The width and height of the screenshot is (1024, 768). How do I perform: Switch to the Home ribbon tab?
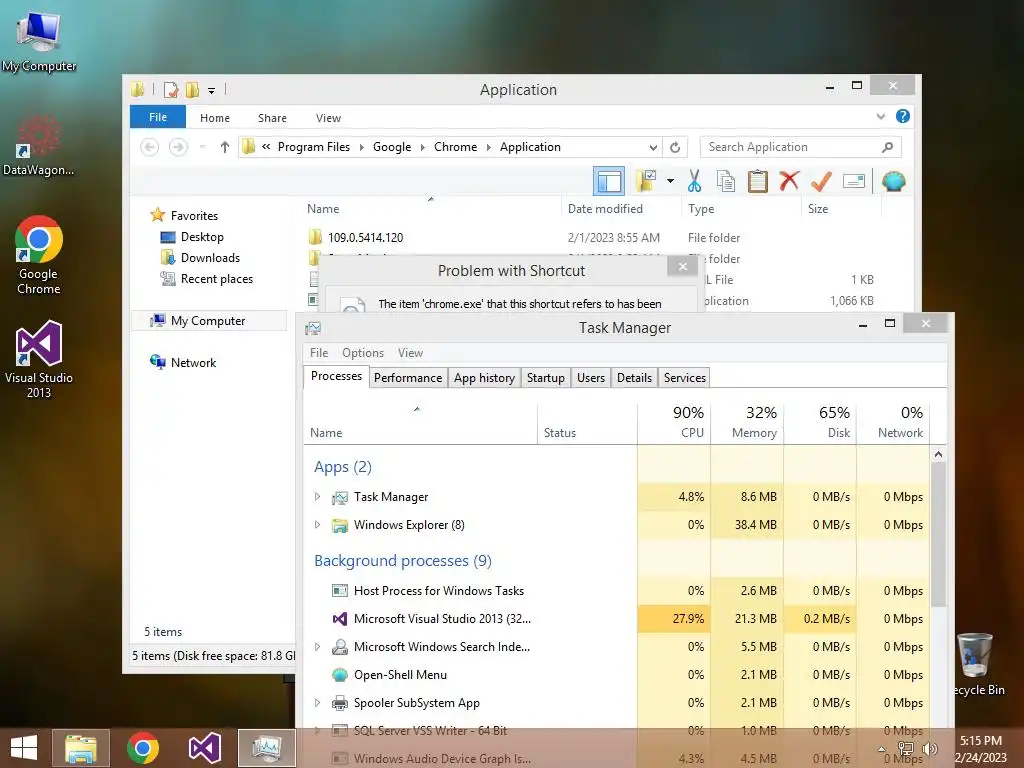pyautogui.click(x=215, y=118)
